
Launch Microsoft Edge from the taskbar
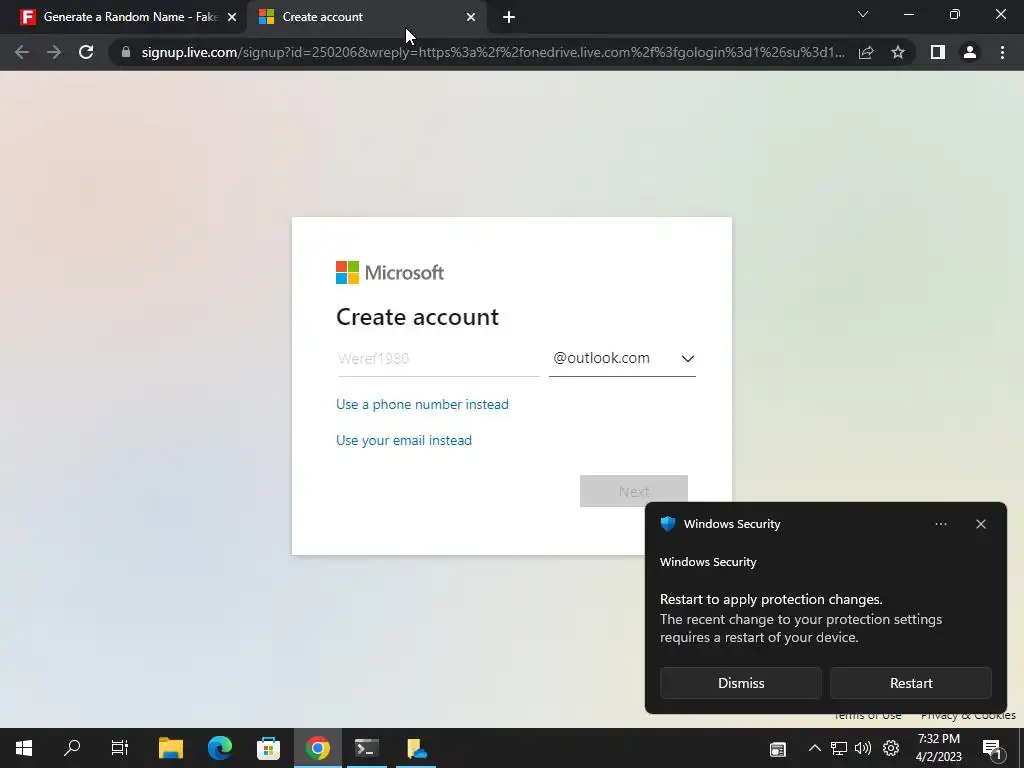coord(219,748)
